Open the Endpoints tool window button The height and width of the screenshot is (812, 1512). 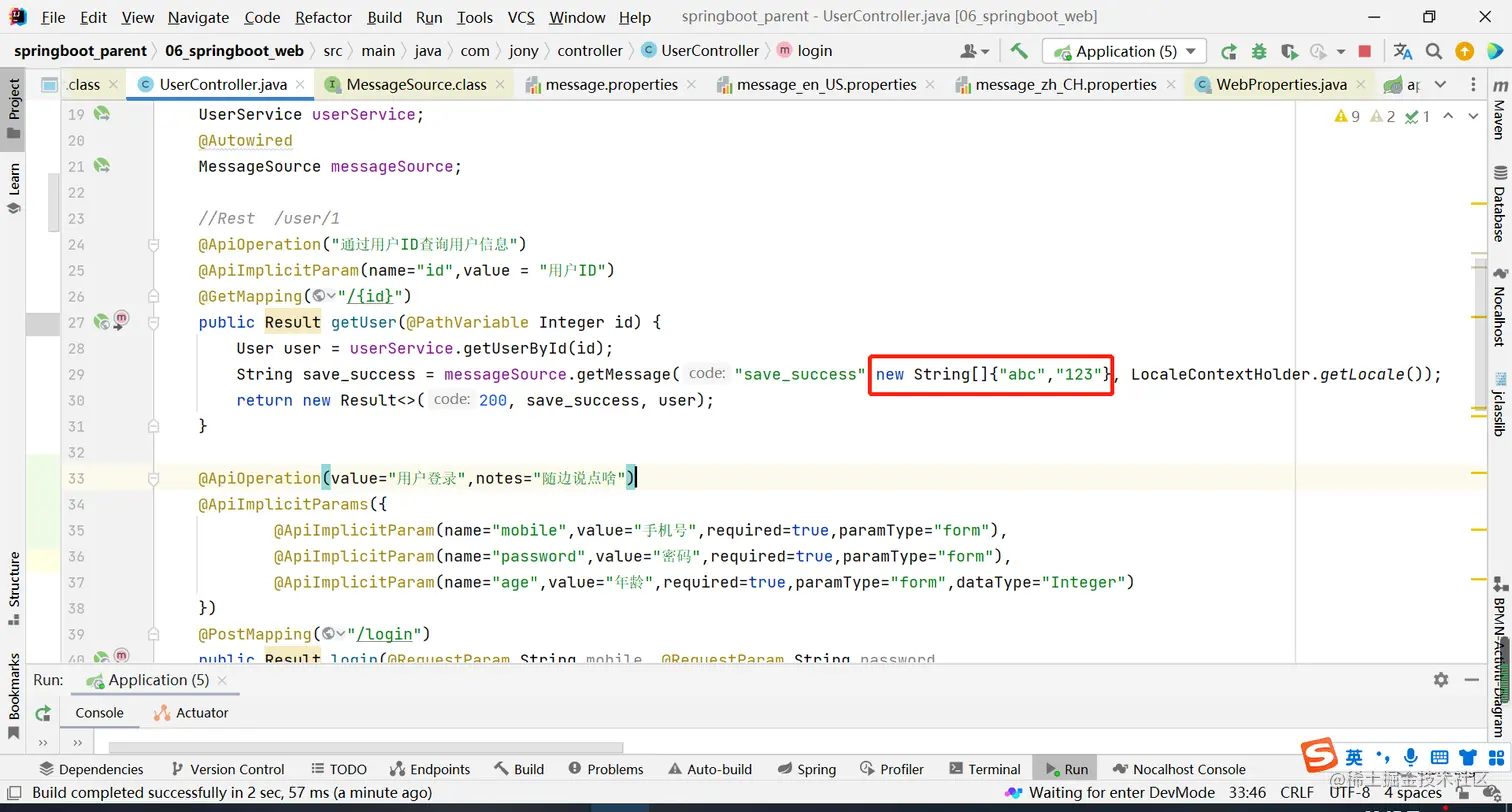coord(429,769)
